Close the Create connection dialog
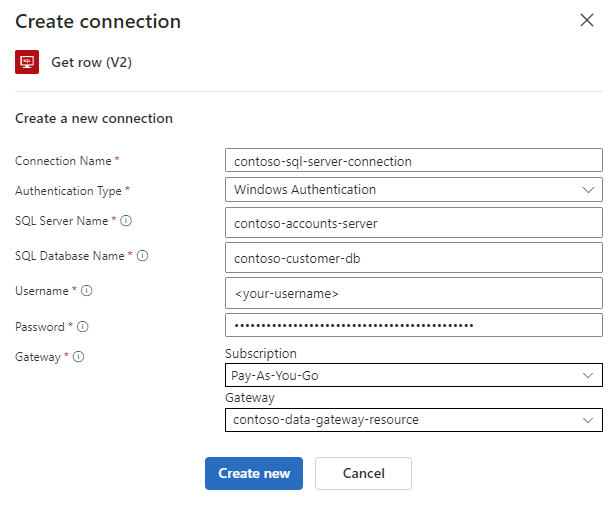 (587, 20)
